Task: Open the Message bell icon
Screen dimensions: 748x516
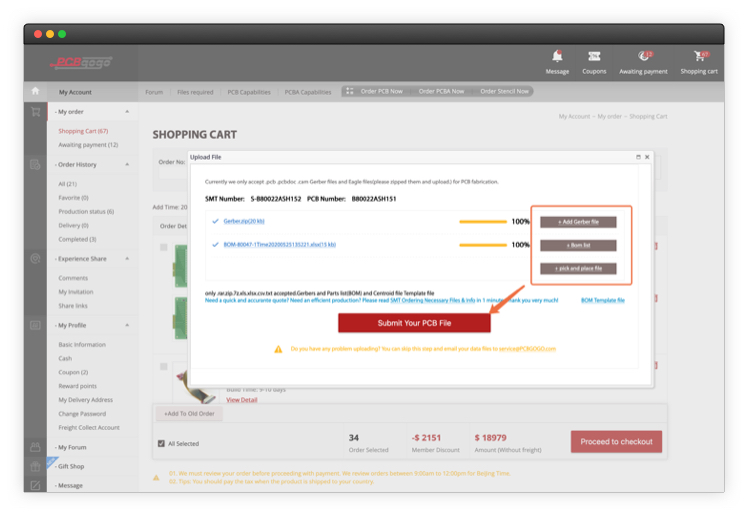Action: [557, 56]
